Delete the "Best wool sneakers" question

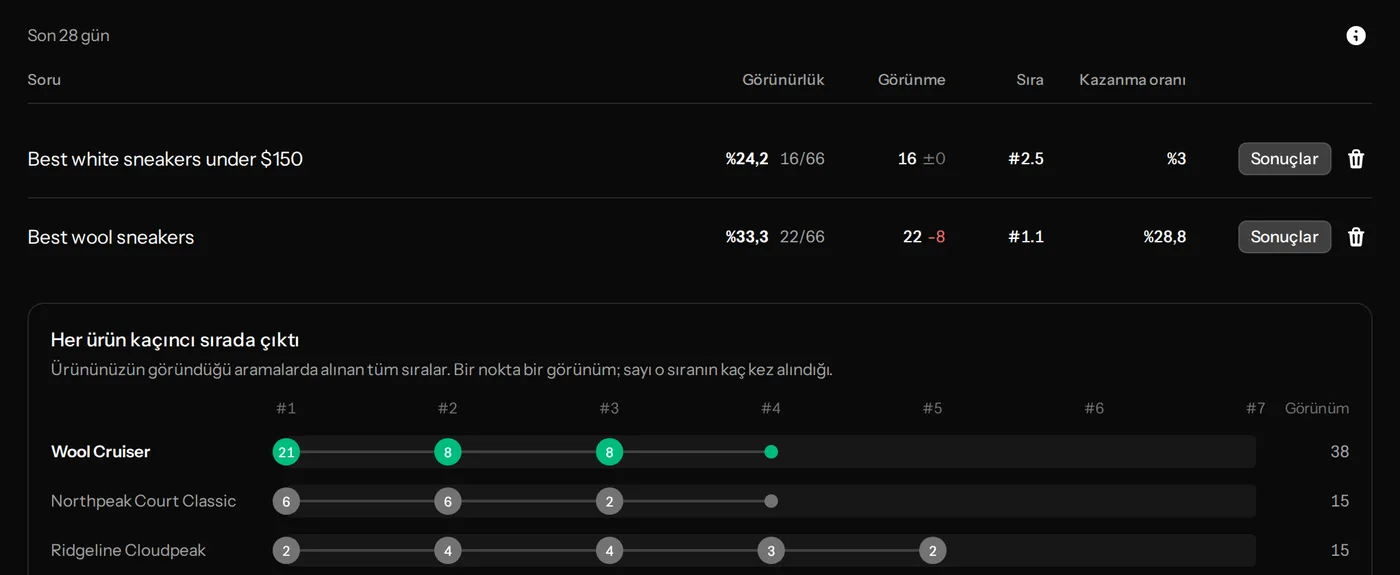(x=1356, y=237)
